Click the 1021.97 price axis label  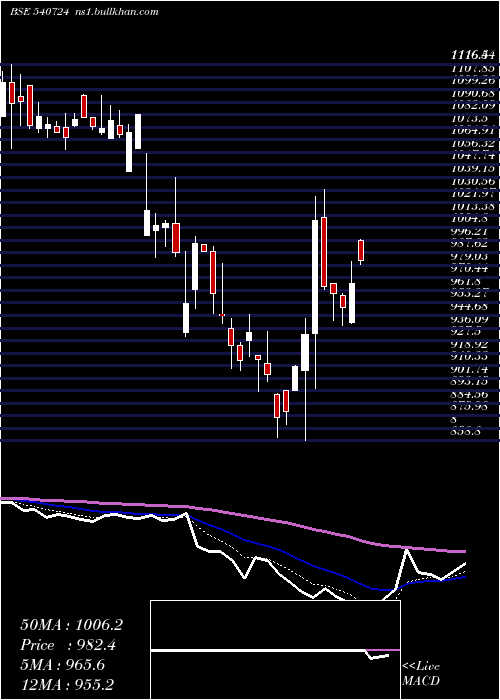point(473,193)
